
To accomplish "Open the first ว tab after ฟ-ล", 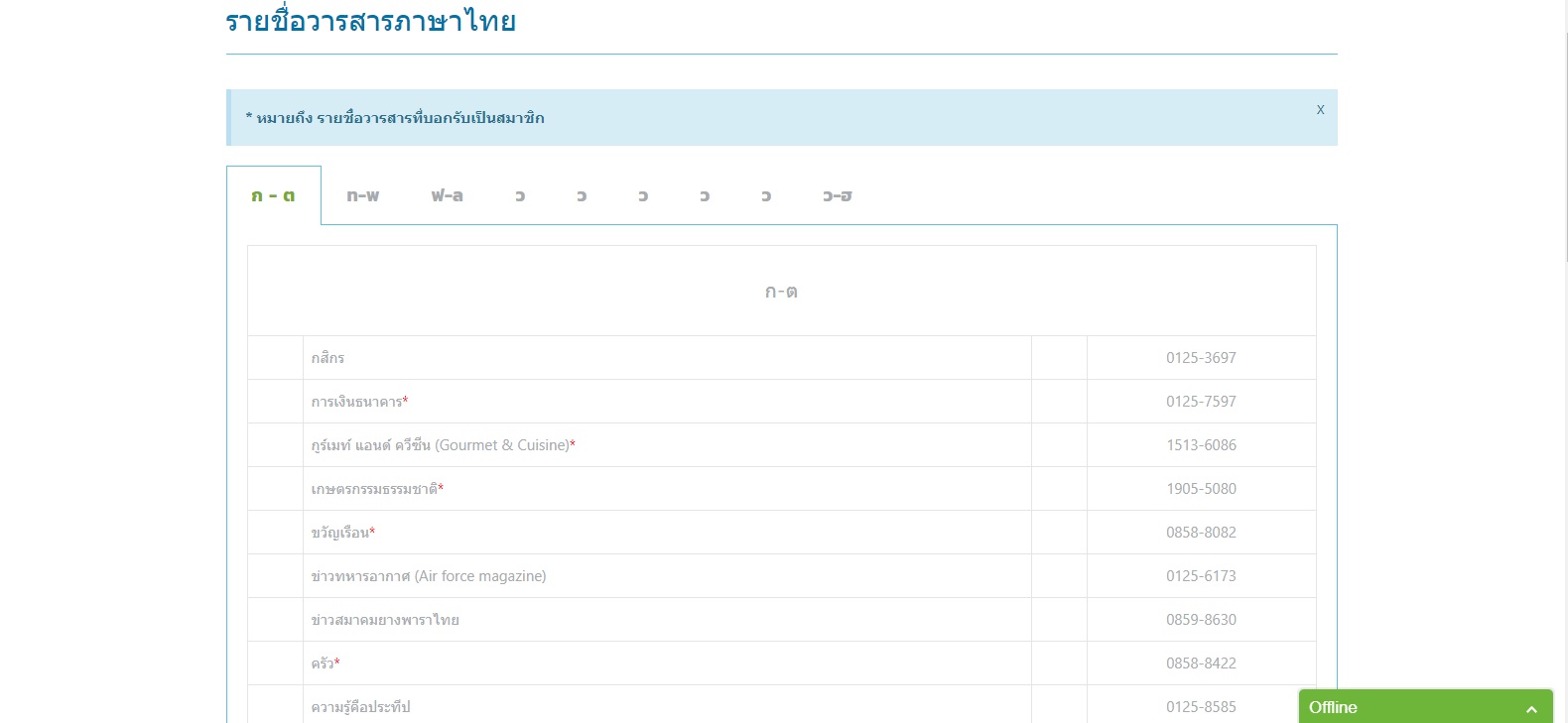I will (x=520, y=196).
